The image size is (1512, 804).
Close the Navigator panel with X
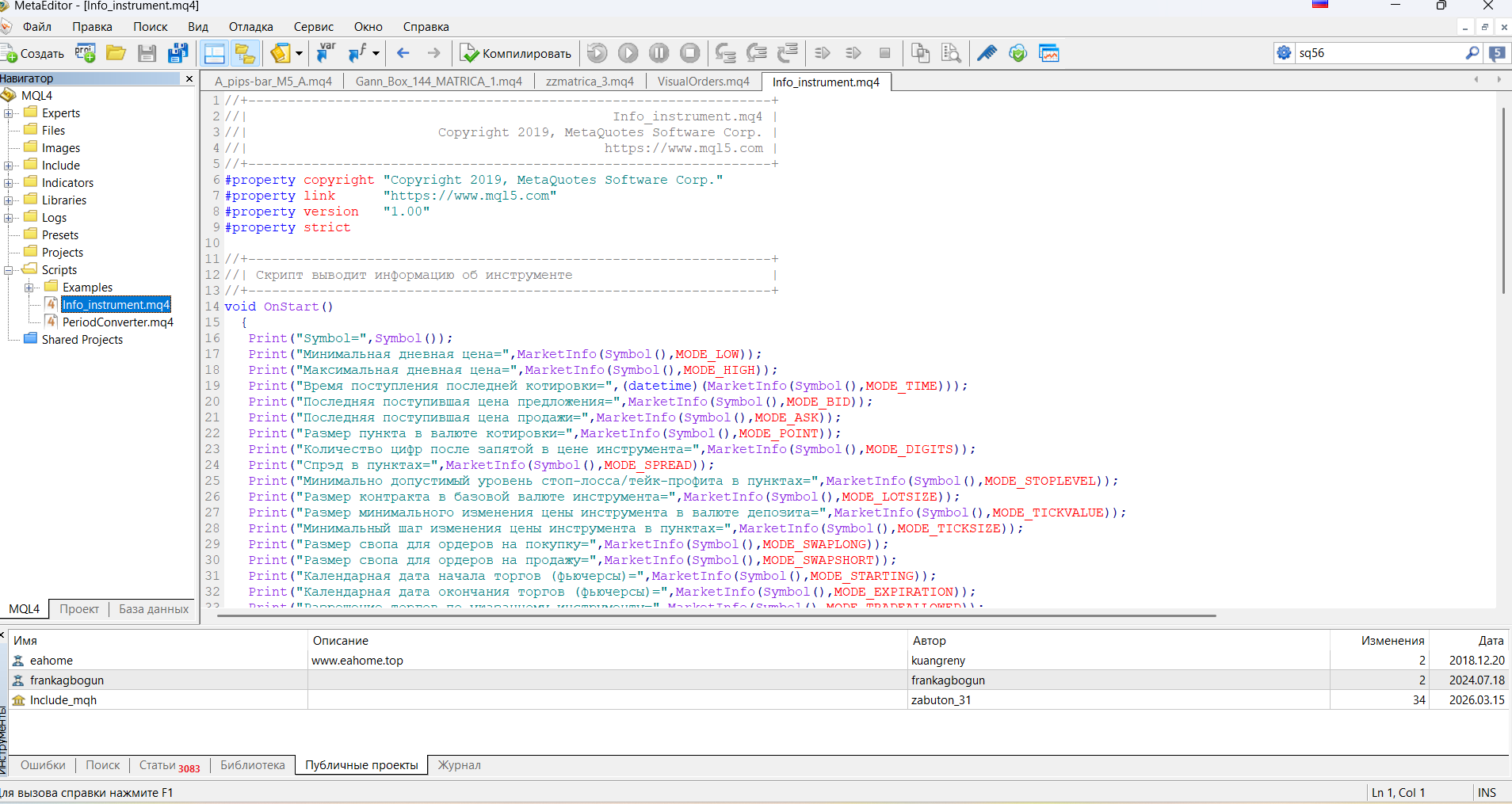pos(189,78)
